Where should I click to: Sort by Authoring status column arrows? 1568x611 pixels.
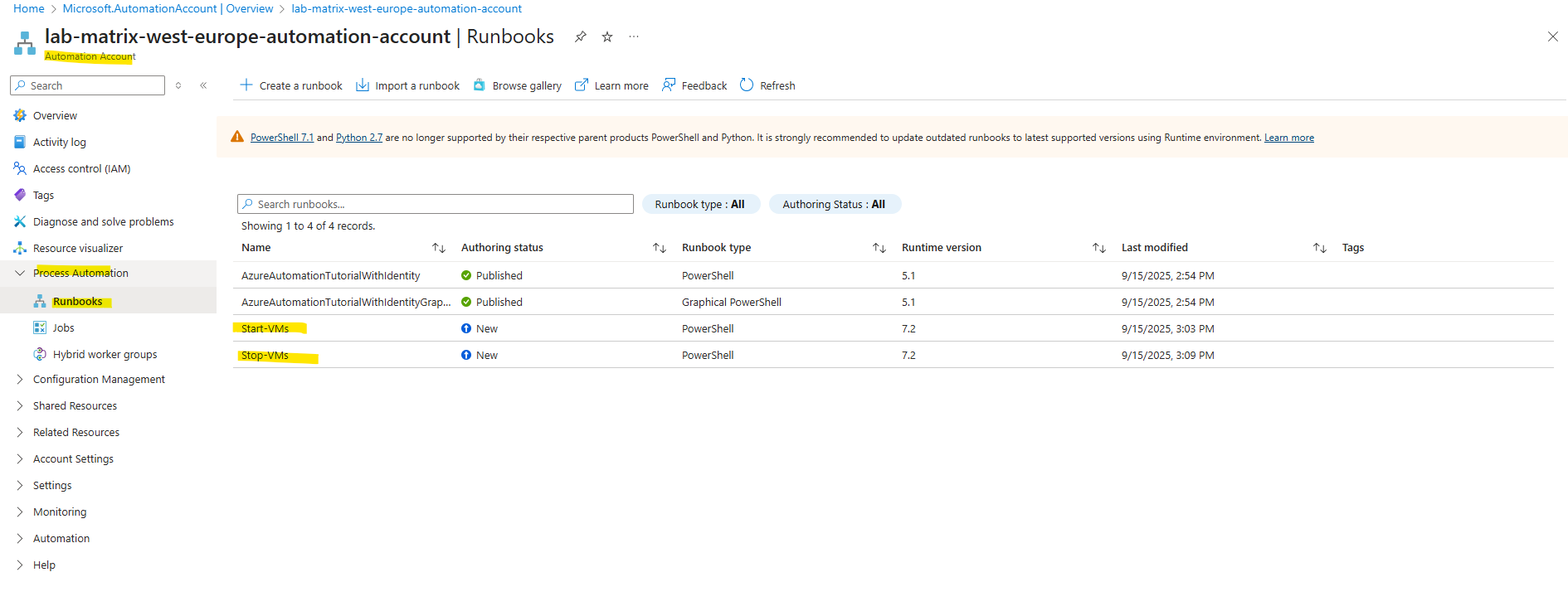[x=660, y=248]
